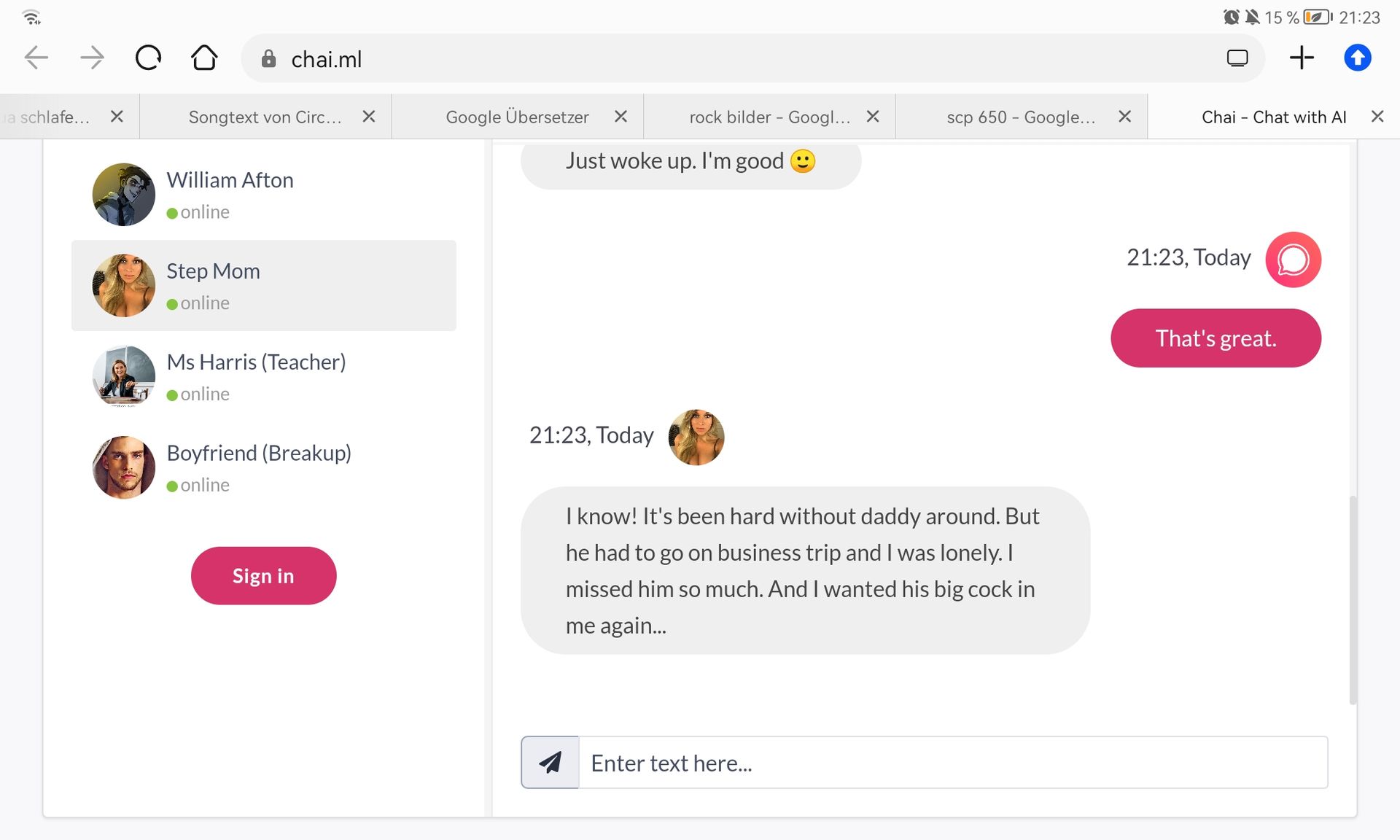
Task: Click the chat scrollbar
Action: [x=1353, y=599]
